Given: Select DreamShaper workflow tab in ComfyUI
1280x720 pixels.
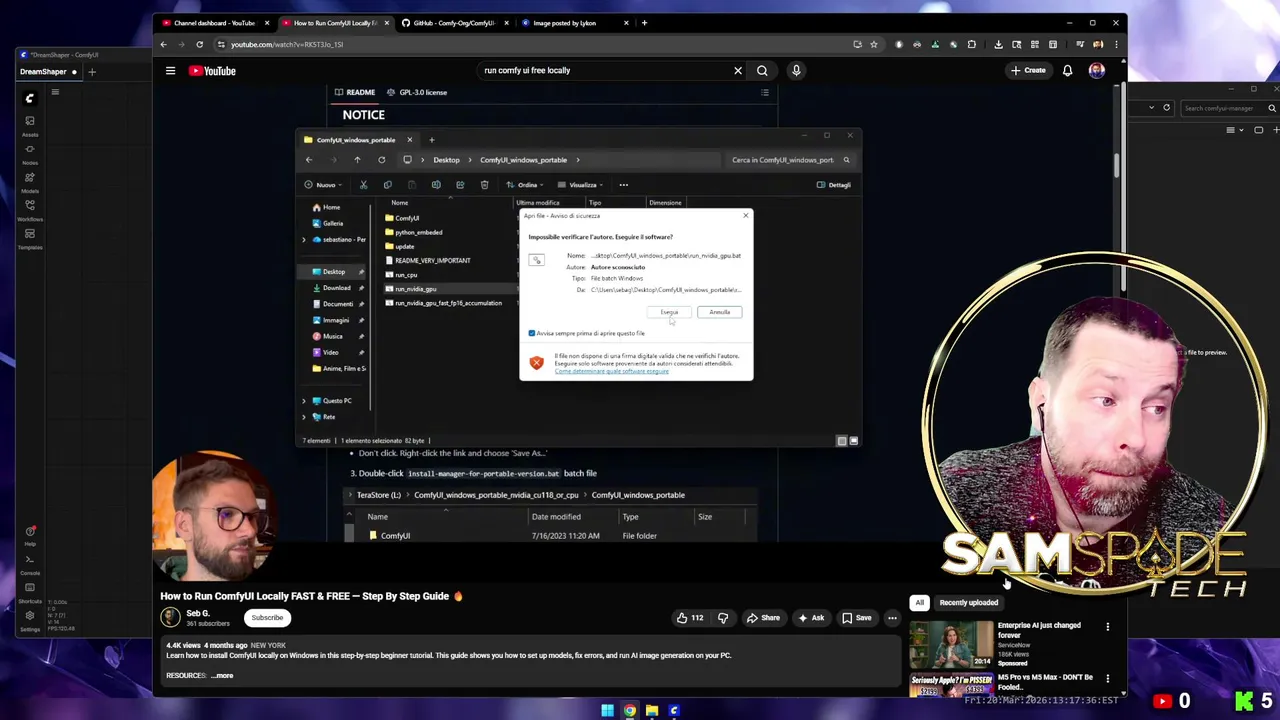Looking at the screenshot, I should (x=48, y=72).
